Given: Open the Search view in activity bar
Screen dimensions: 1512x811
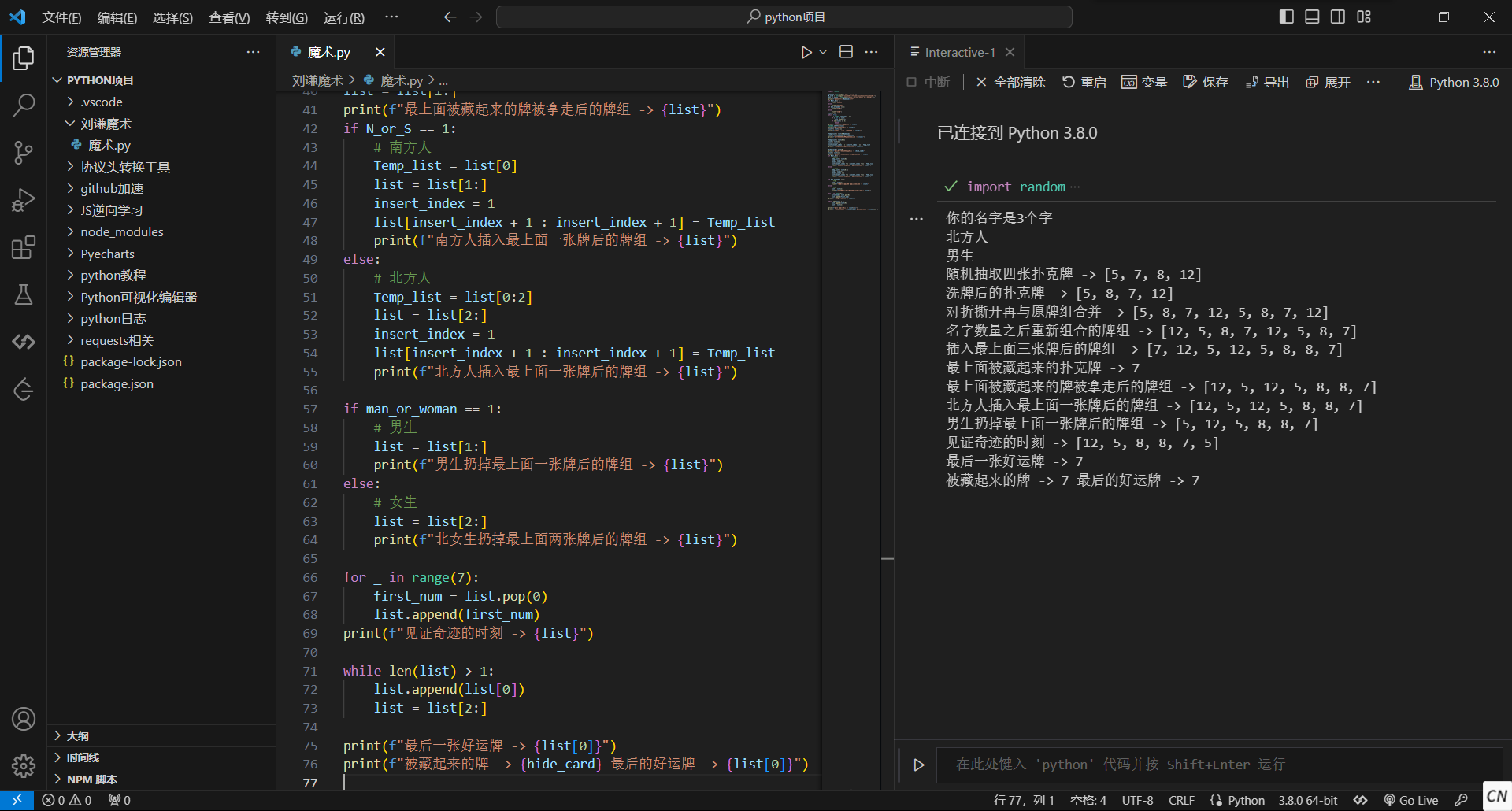Looking at the screenshot, I should coord(24,105).
